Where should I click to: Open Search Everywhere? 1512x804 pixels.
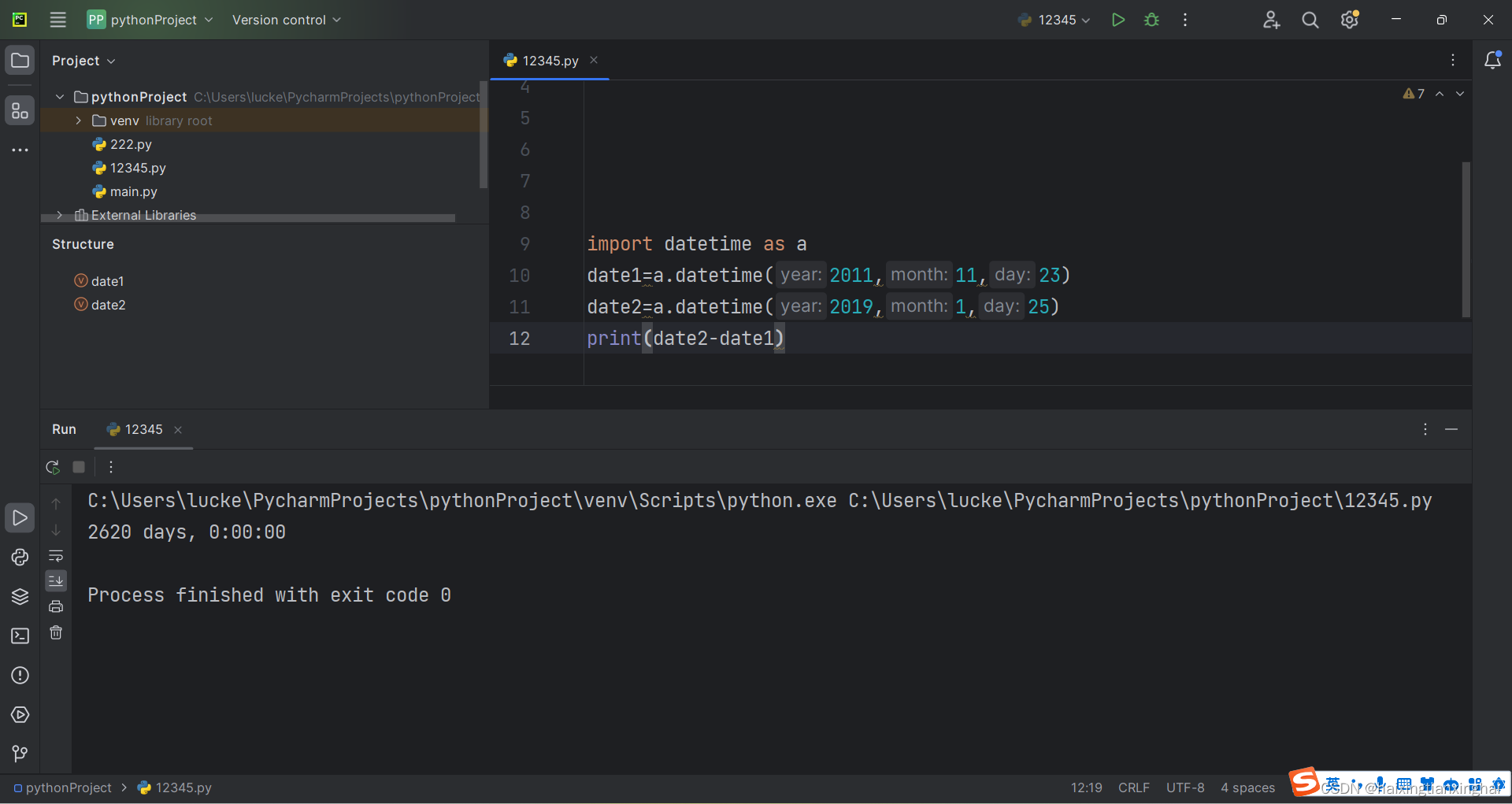coord(1310,20)
